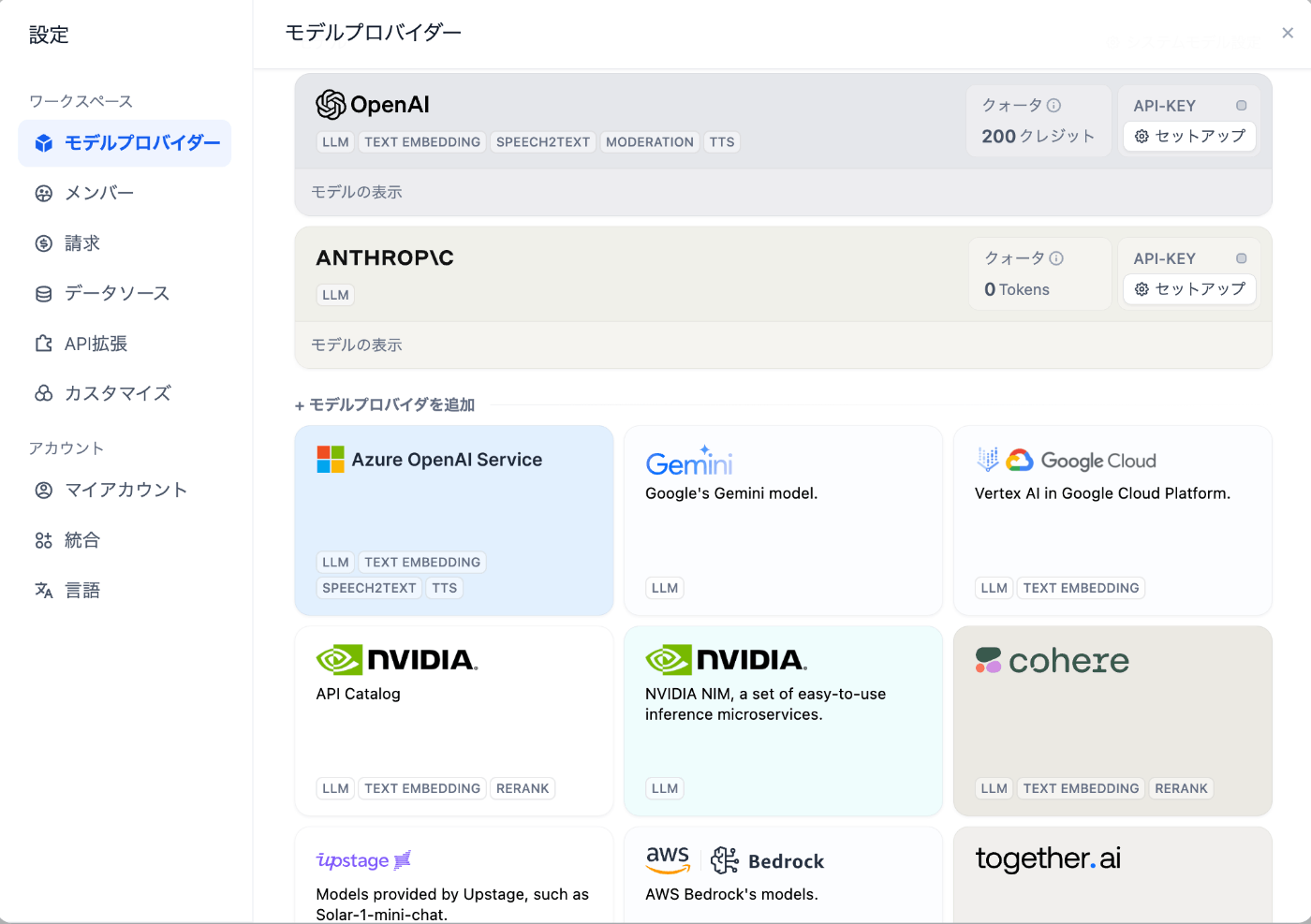Click the Google Cloud logo
The height and width of the screenshot is (924, 1311).
point(1066,460)
